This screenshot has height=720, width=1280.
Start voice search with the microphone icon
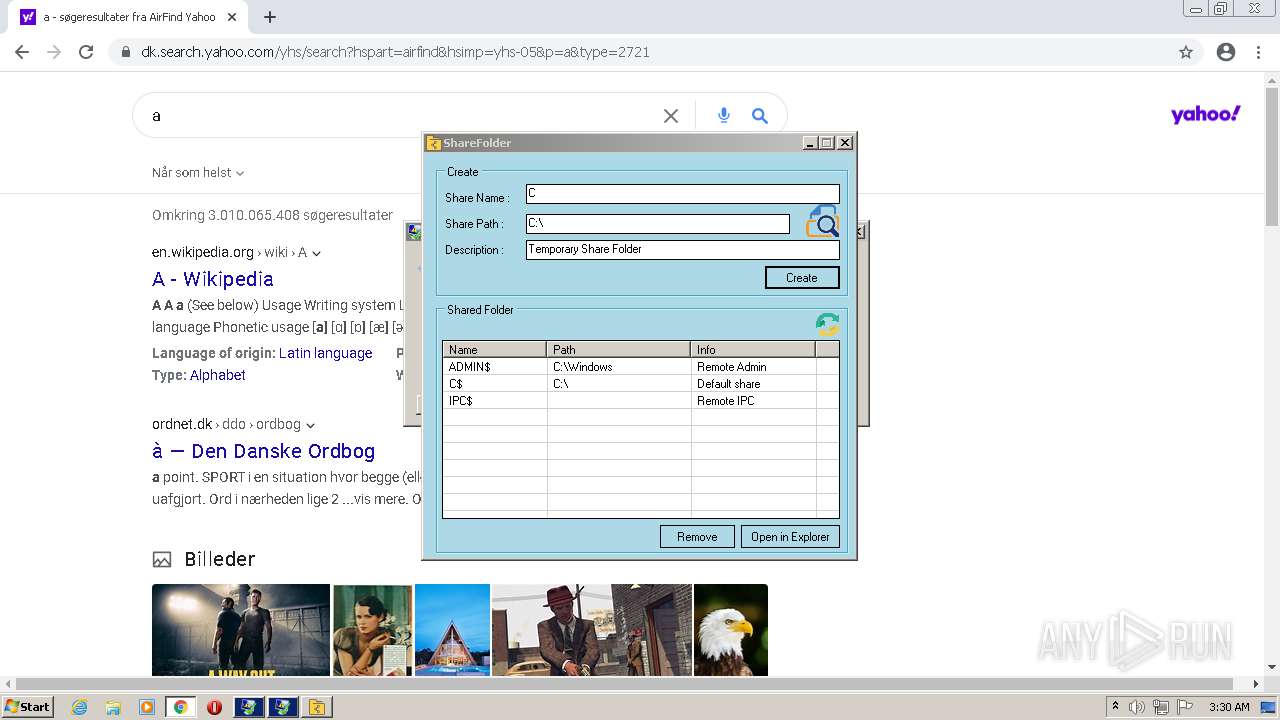tap(724, 116)
